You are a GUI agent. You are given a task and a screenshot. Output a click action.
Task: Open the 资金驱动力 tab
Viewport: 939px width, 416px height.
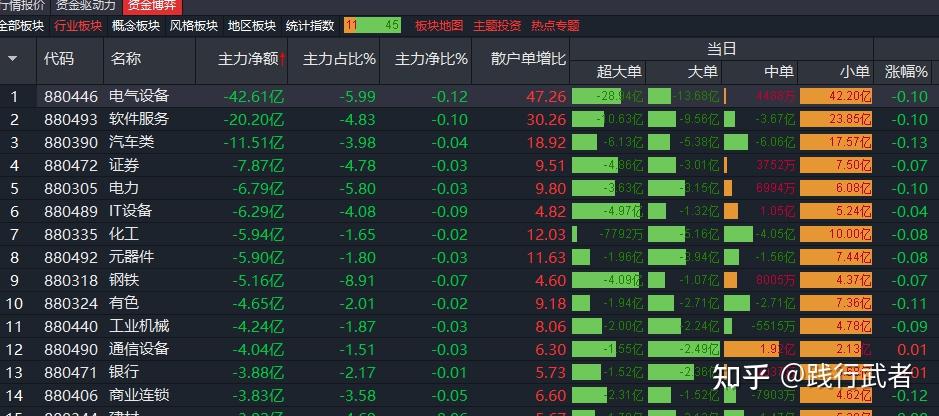click(x=85, y=6)
